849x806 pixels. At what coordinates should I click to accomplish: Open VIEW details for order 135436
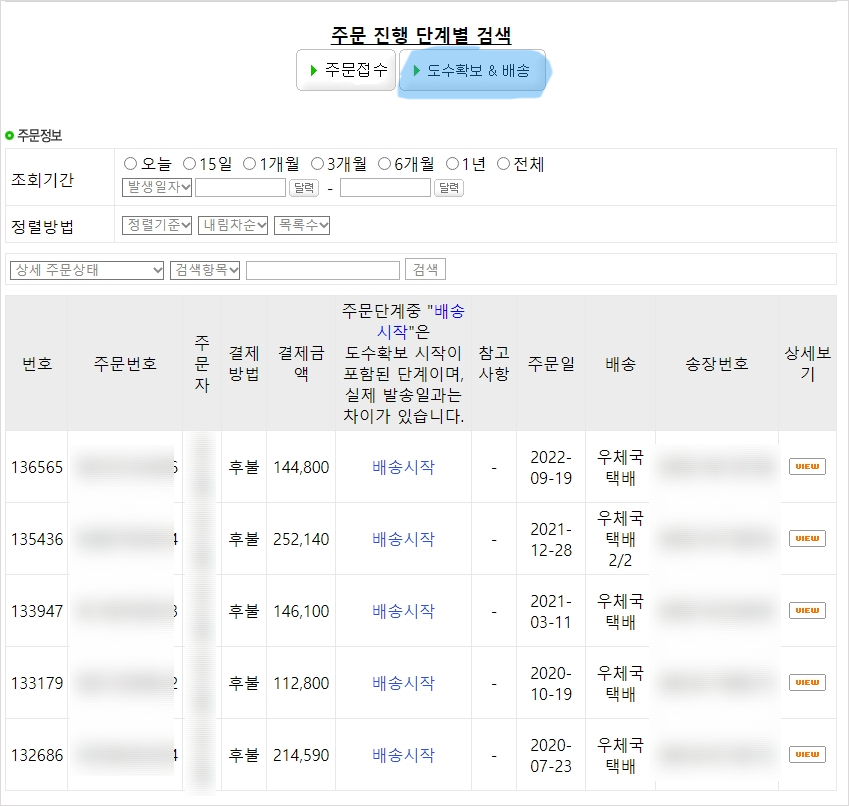pyautogui.click(x=807, y=538)
